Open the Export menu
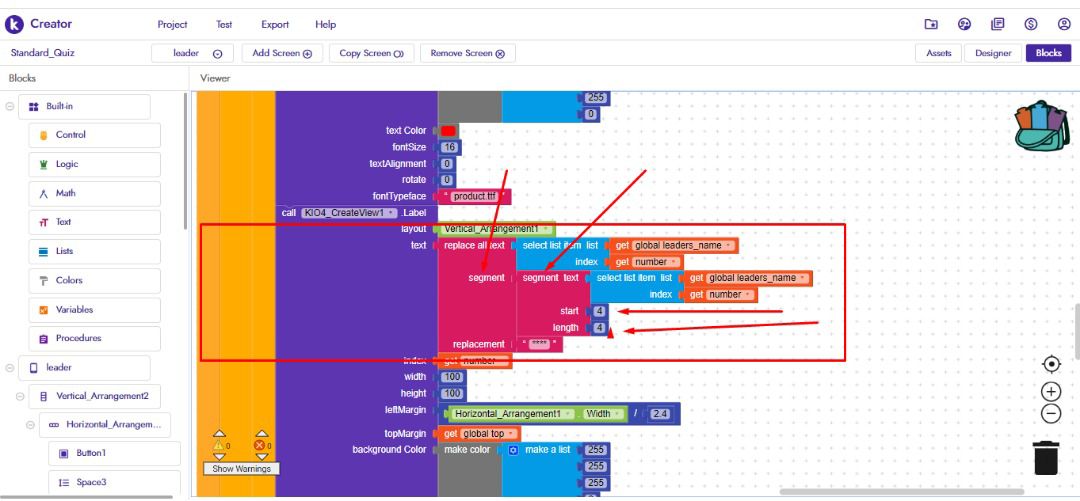Screen dimensions: 1080x501 coord(275,25)
